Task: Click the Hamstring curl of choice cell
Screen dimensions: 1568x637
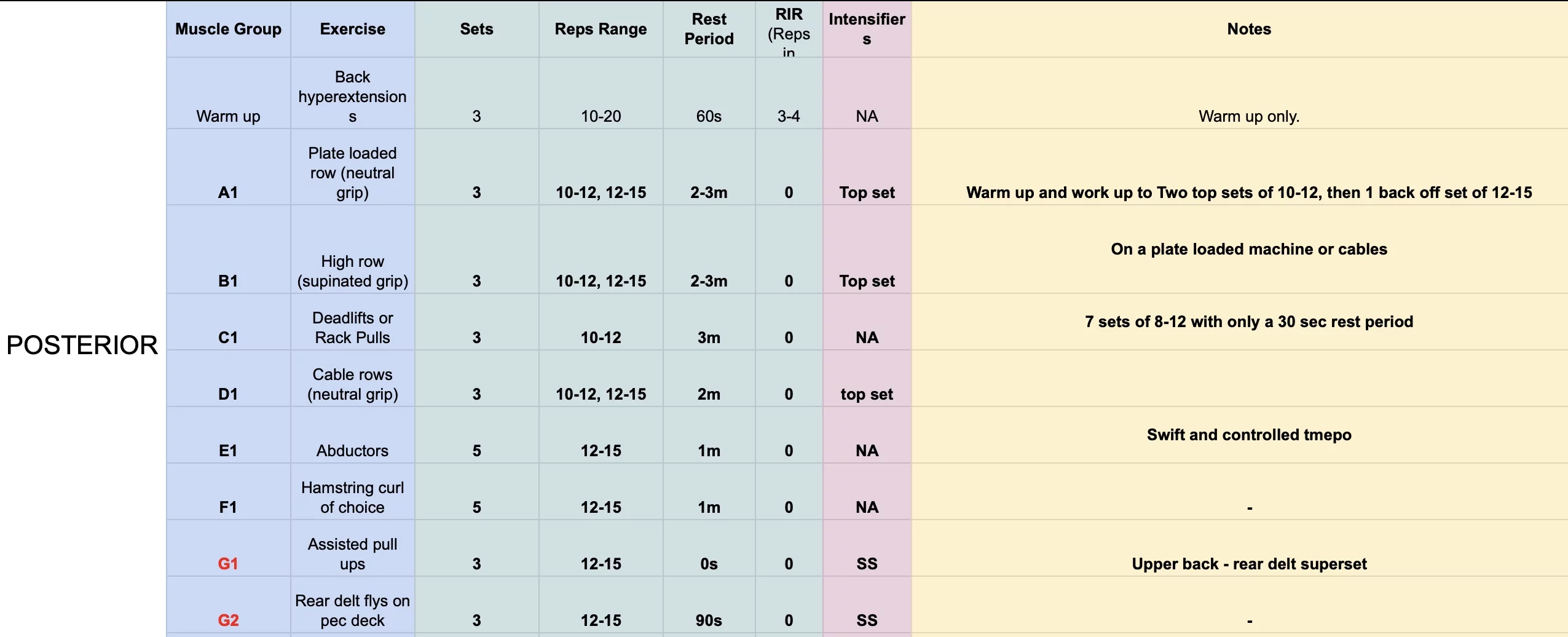Action: pos(352,497)
